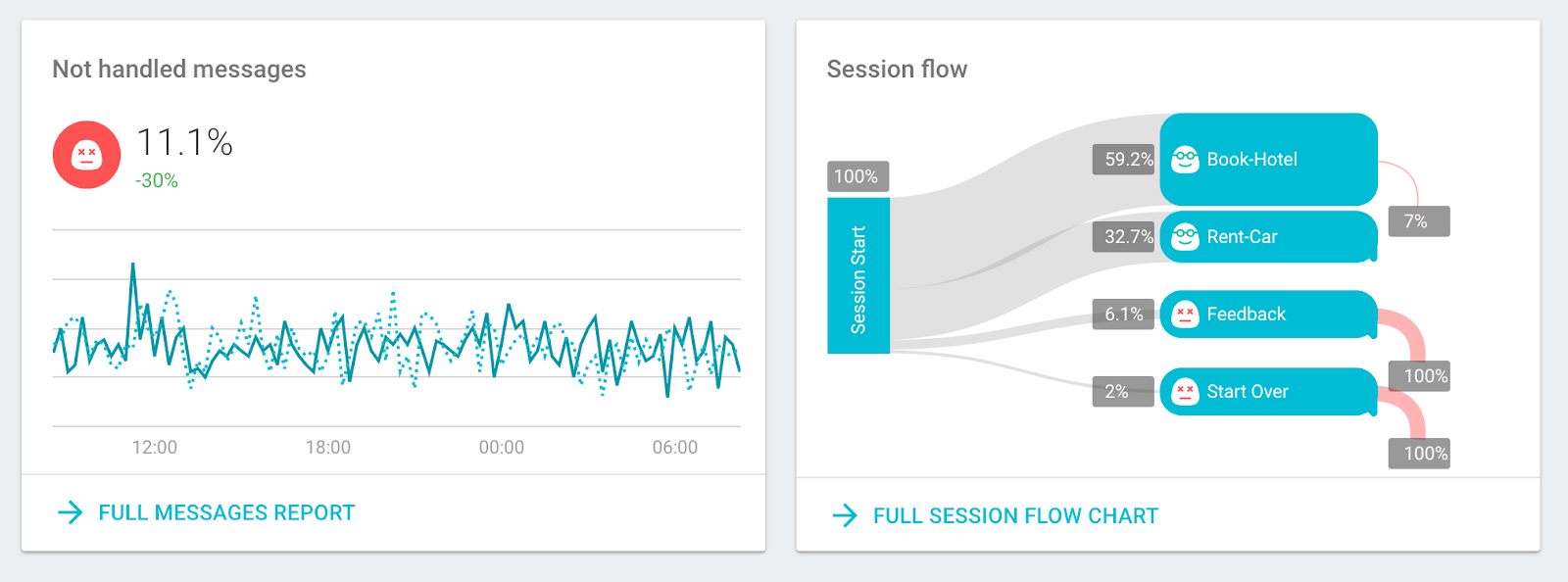This screenshot has height=582, width=1568.
Task: Click the Start Over flow node label
Action: [x=1247, y=392]
